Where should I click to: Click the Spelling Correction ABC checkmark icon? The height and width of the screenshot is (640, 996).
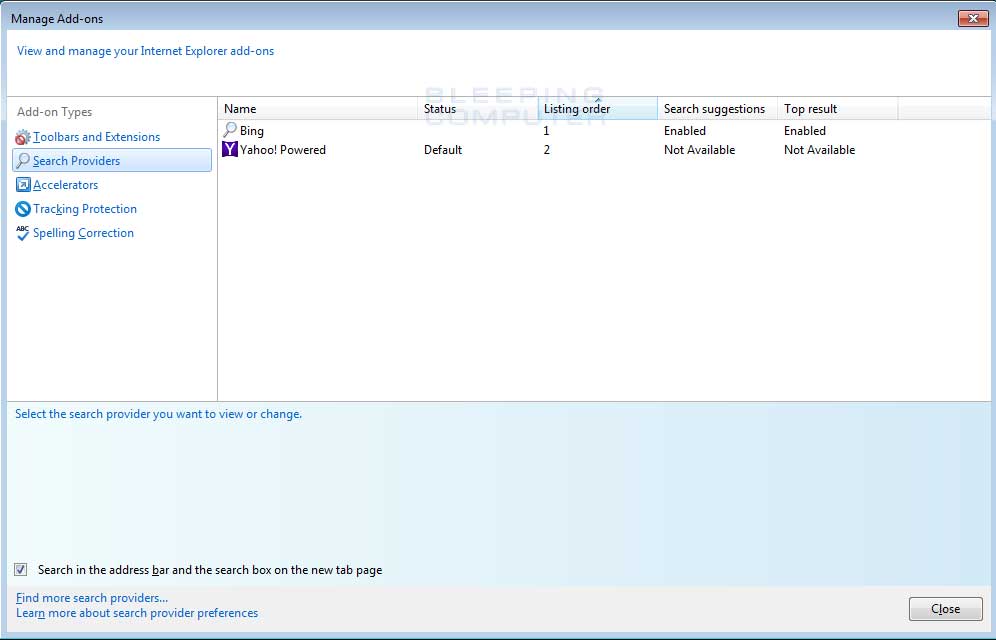(23, 233)
